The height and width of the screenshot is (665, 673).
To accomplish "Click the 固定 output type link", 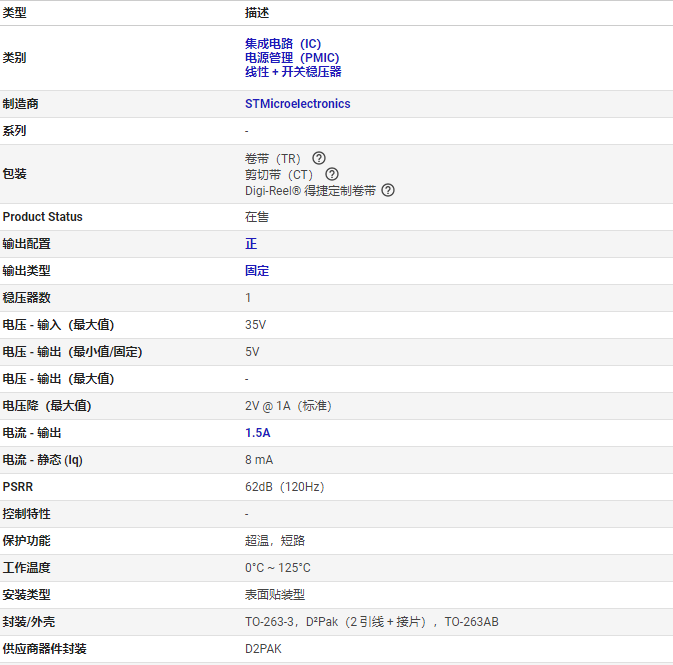I will [257, 271].
